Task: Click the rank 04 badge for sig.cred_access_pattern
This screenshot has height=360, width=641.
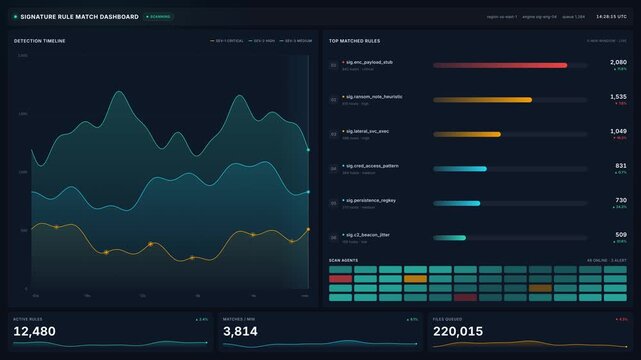Action: pos(334,169)
